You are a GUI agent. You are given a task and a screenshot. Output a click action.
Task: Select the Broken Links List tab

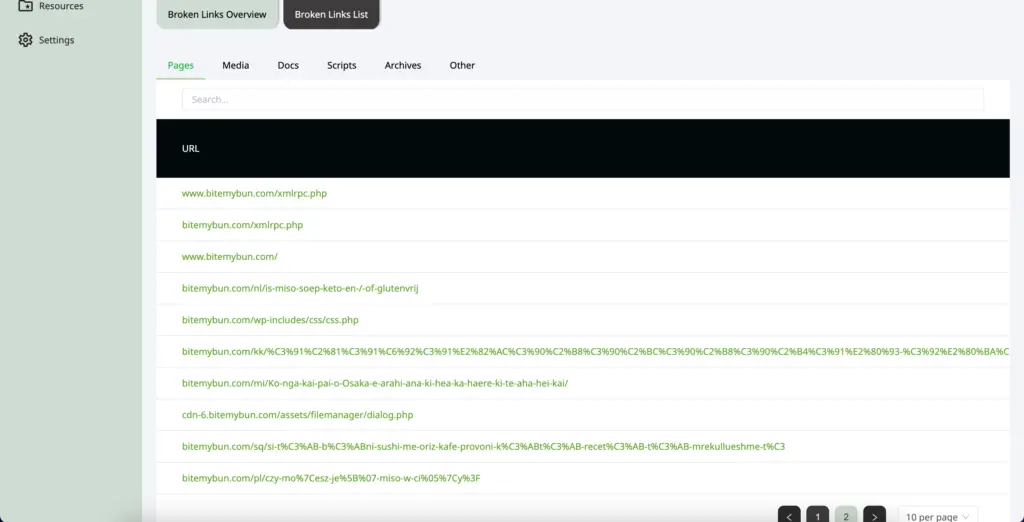pos(331,14)
